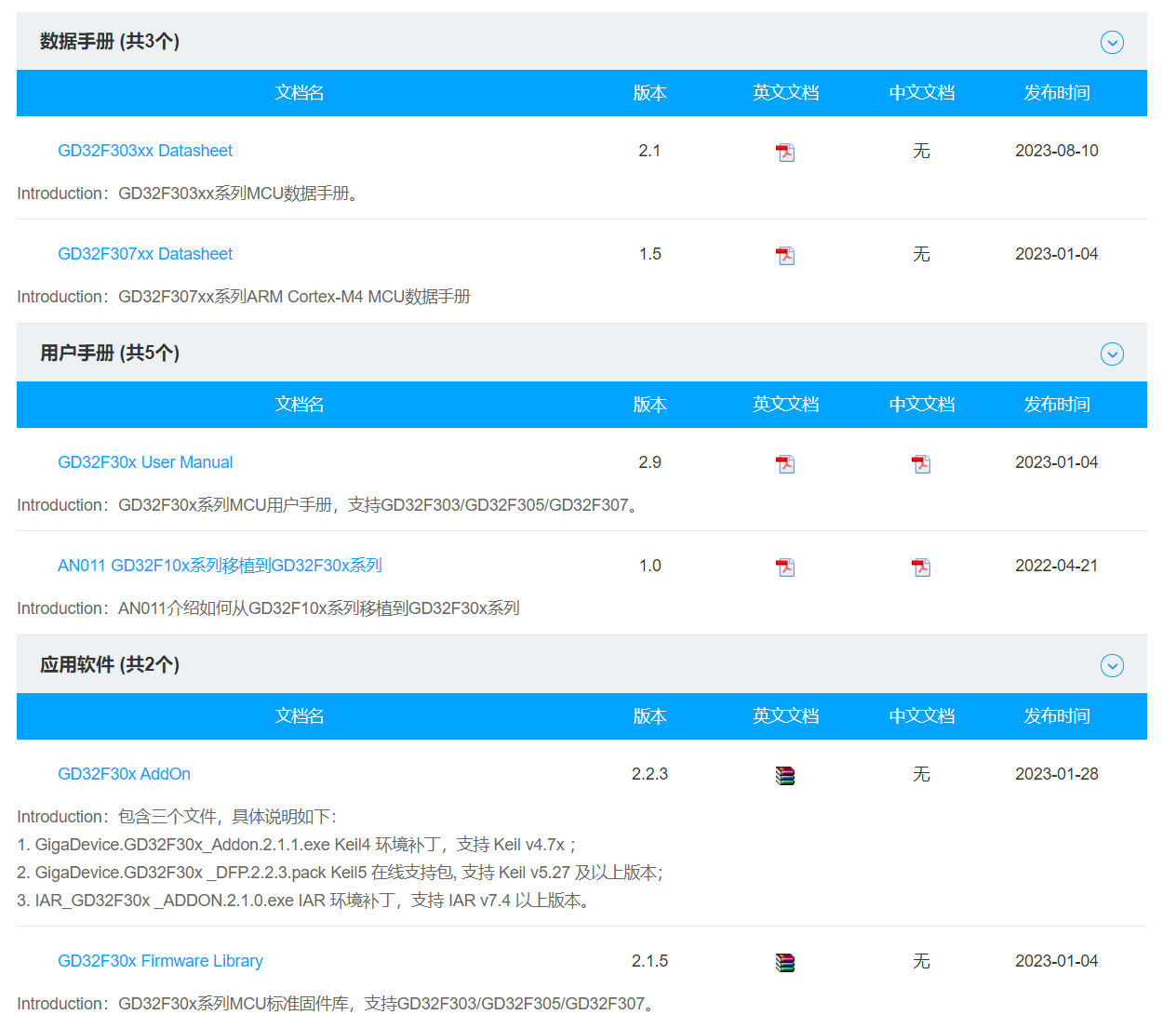Click IAR 环境补丁 description line
The image size is (1176, 1028).
click(306, 901)
